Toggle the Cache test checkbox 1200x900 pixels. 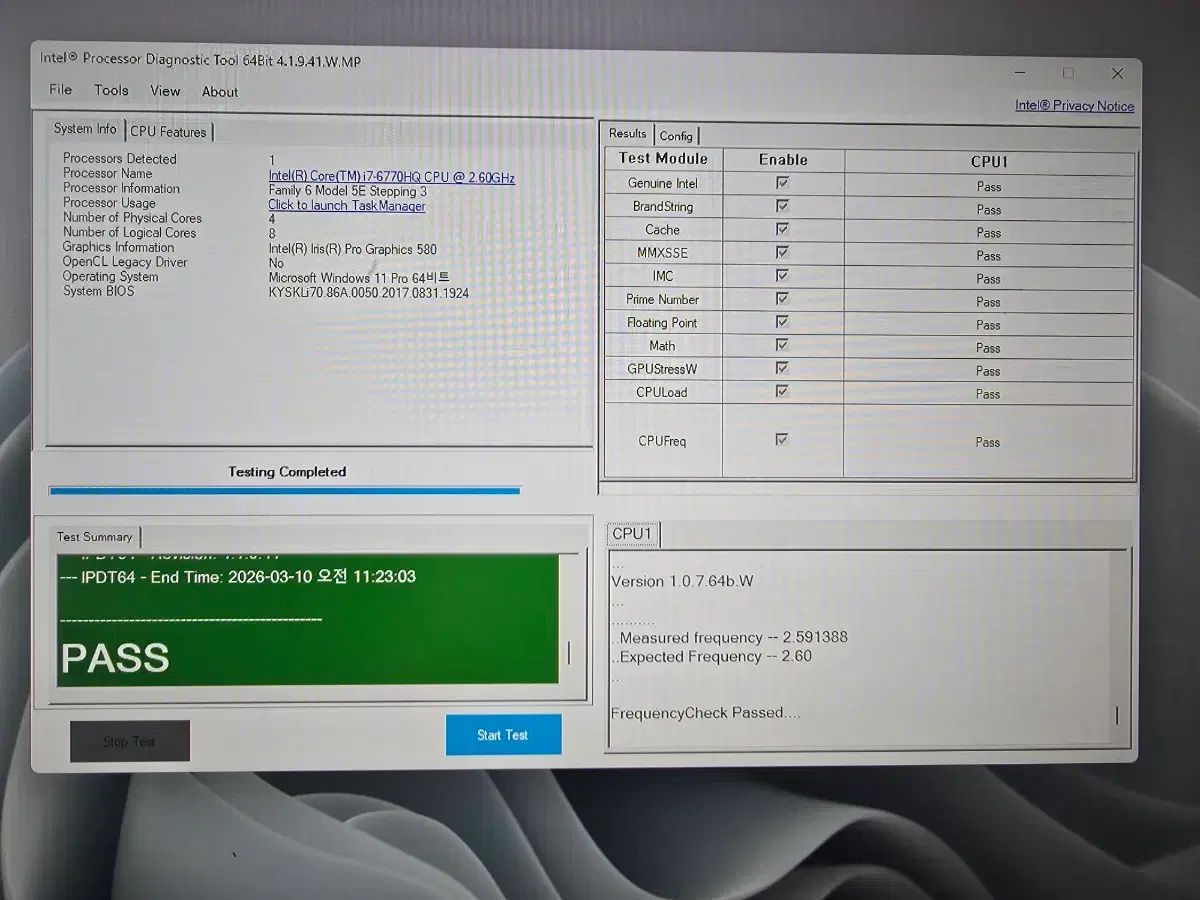[x=783, y=229]
